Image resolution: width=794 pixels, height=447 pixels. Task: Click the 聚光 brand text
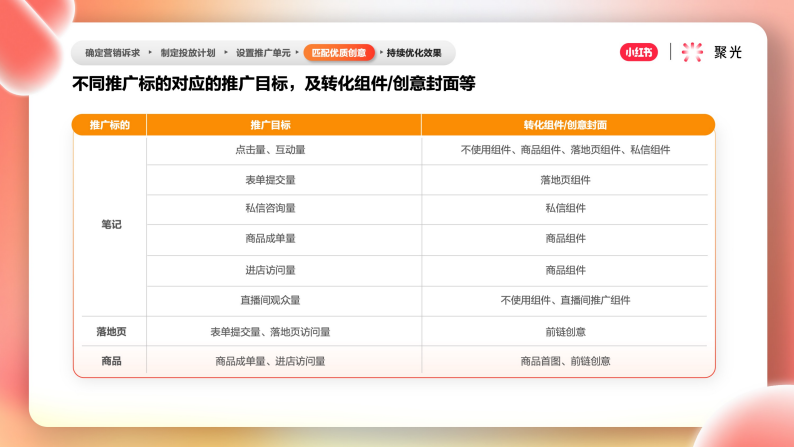[728, 52]
